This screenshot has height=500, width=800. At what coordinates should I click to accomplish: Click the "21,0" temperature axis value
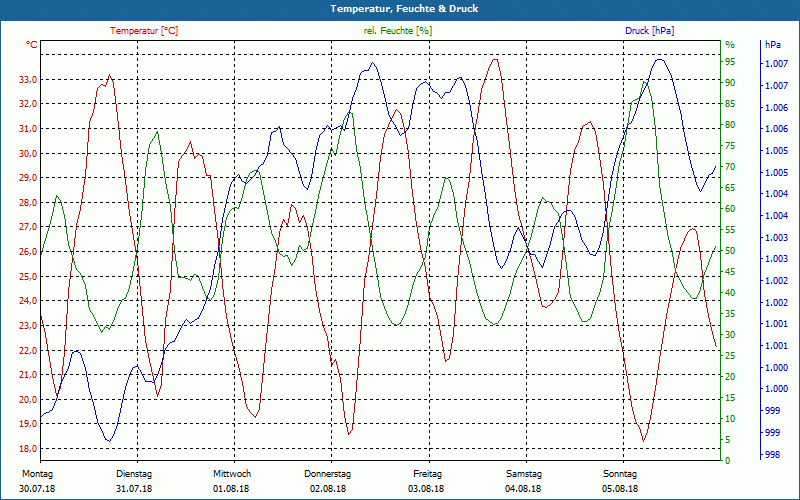28,375
